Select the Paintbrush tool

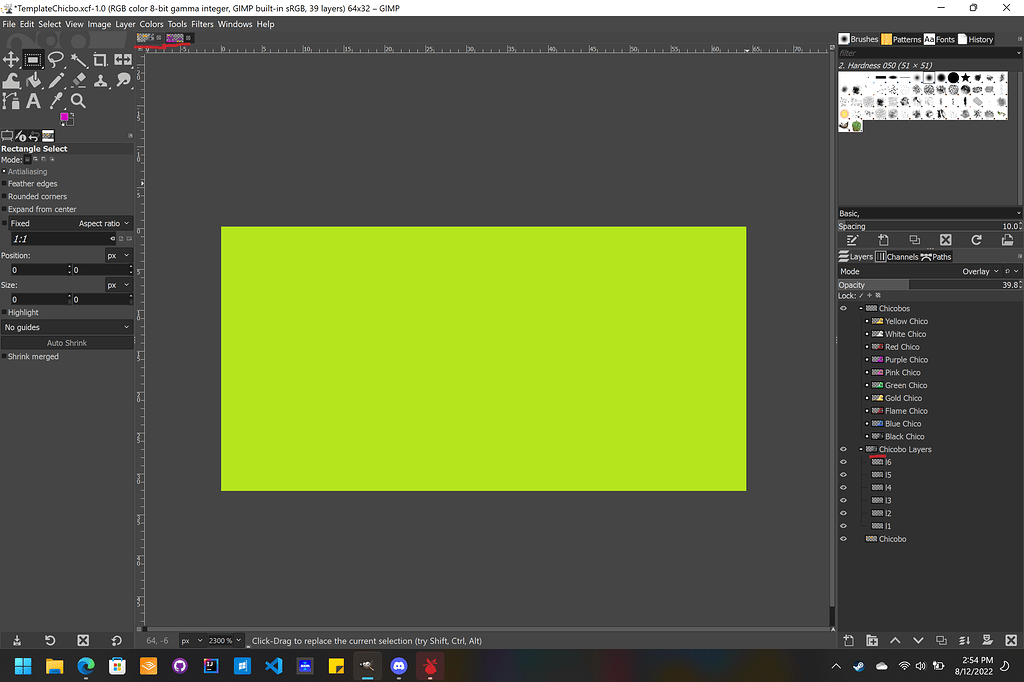coord(56,80)
